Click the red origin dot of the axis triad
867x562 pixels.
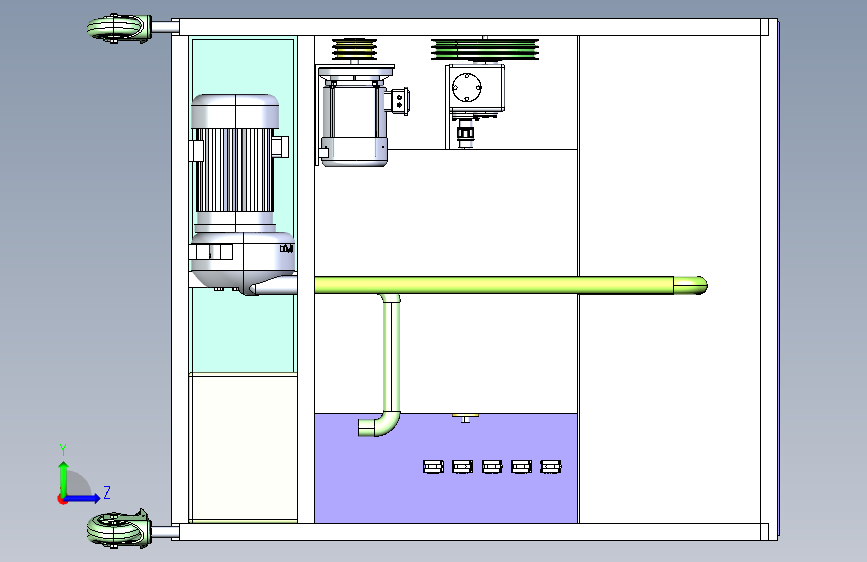62,499
